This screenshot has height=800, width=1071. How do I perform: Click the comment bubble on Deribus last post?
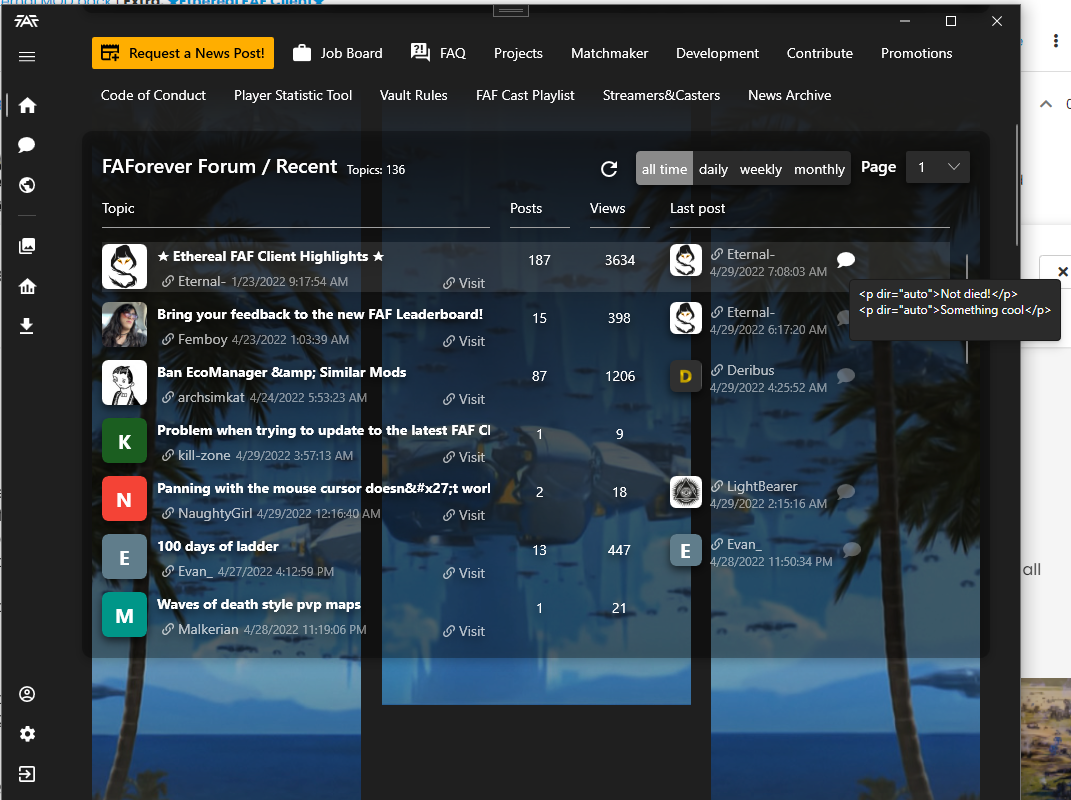846,375
